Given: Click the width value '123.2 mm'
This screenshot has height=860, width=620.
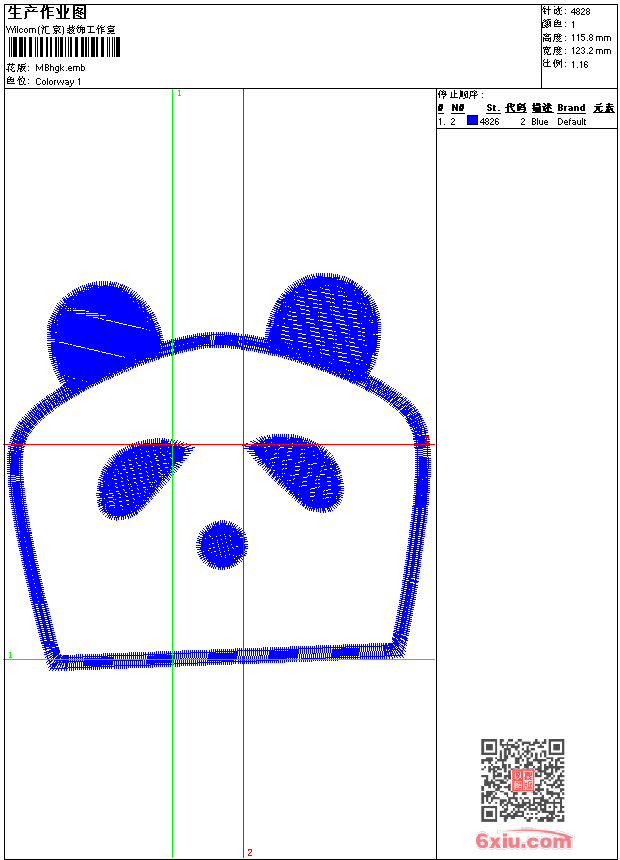Looking at the screenshot, I should pyautogui.click(x=591, y=51).
